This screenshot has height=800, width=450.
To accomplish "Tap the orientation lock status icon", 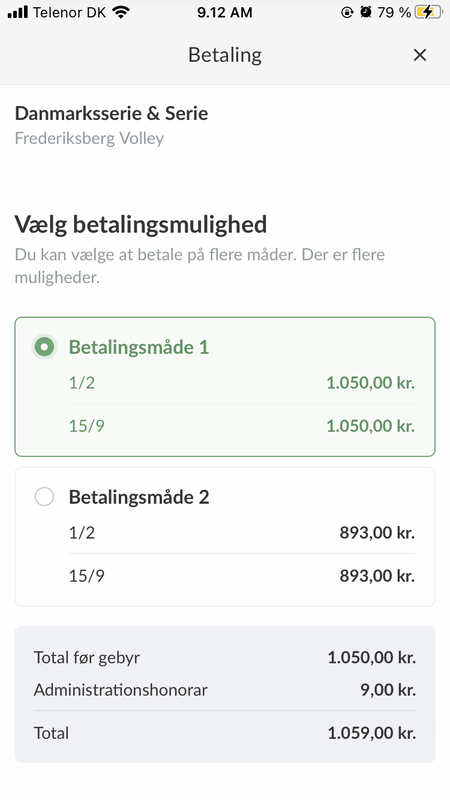I will (x=347, y=12).
